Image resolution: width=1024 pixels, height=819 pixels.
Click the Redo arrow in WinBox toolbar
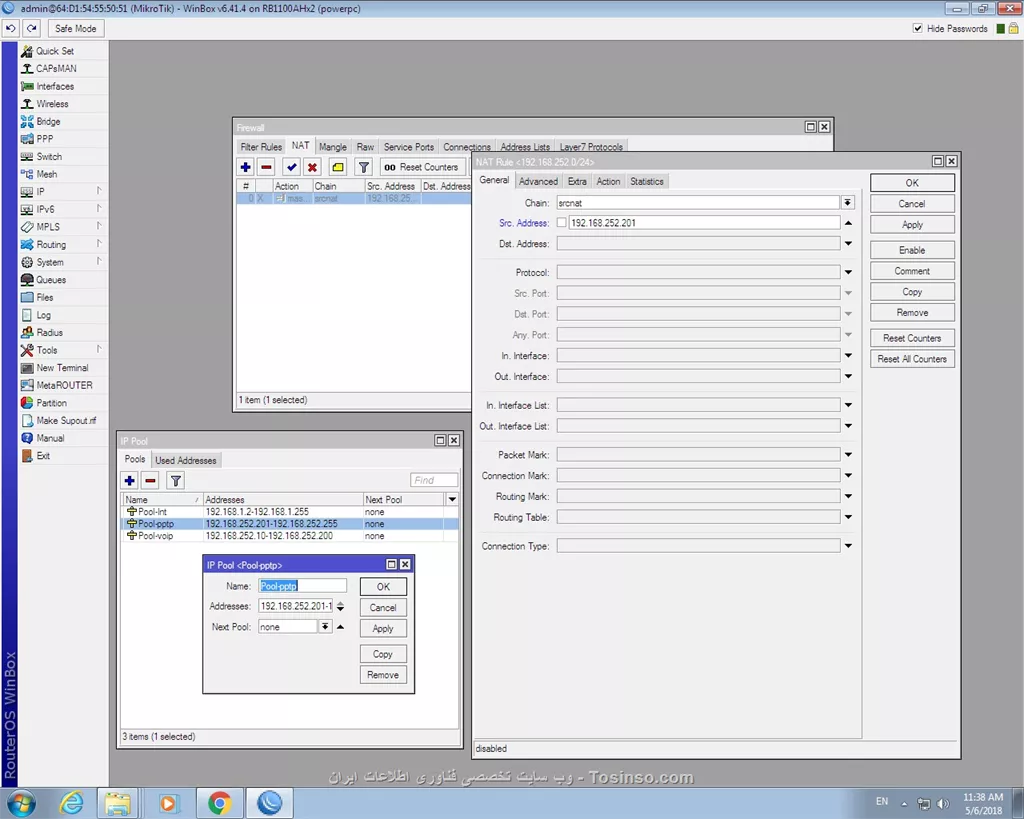[32, 29]
